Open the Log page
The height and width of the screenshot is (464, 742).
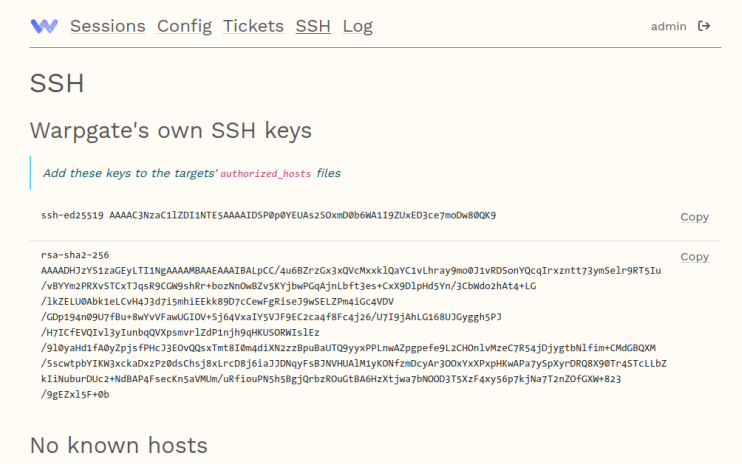click(357, 26)
